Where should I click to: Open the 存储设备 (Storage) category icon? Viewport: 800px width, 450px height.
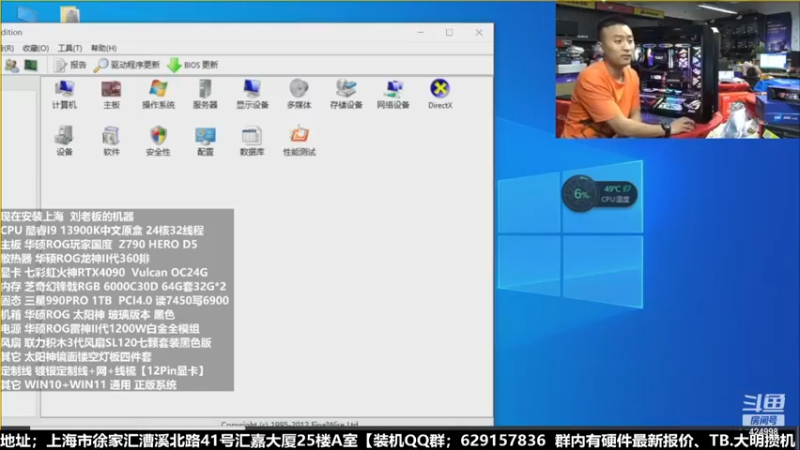coord(346,94)
